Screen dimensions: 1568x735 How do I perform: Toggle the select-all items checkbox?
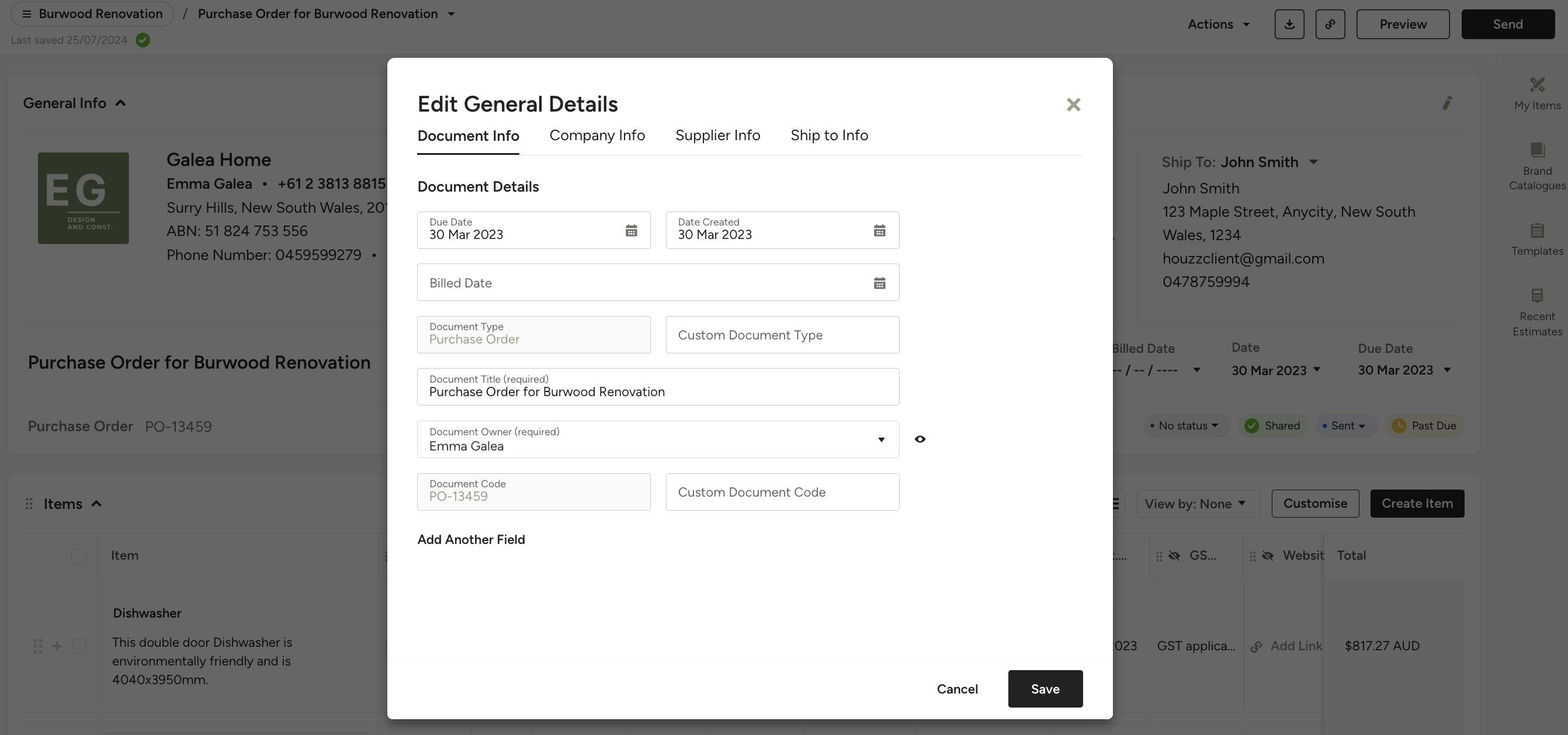[x=78, y=556]
